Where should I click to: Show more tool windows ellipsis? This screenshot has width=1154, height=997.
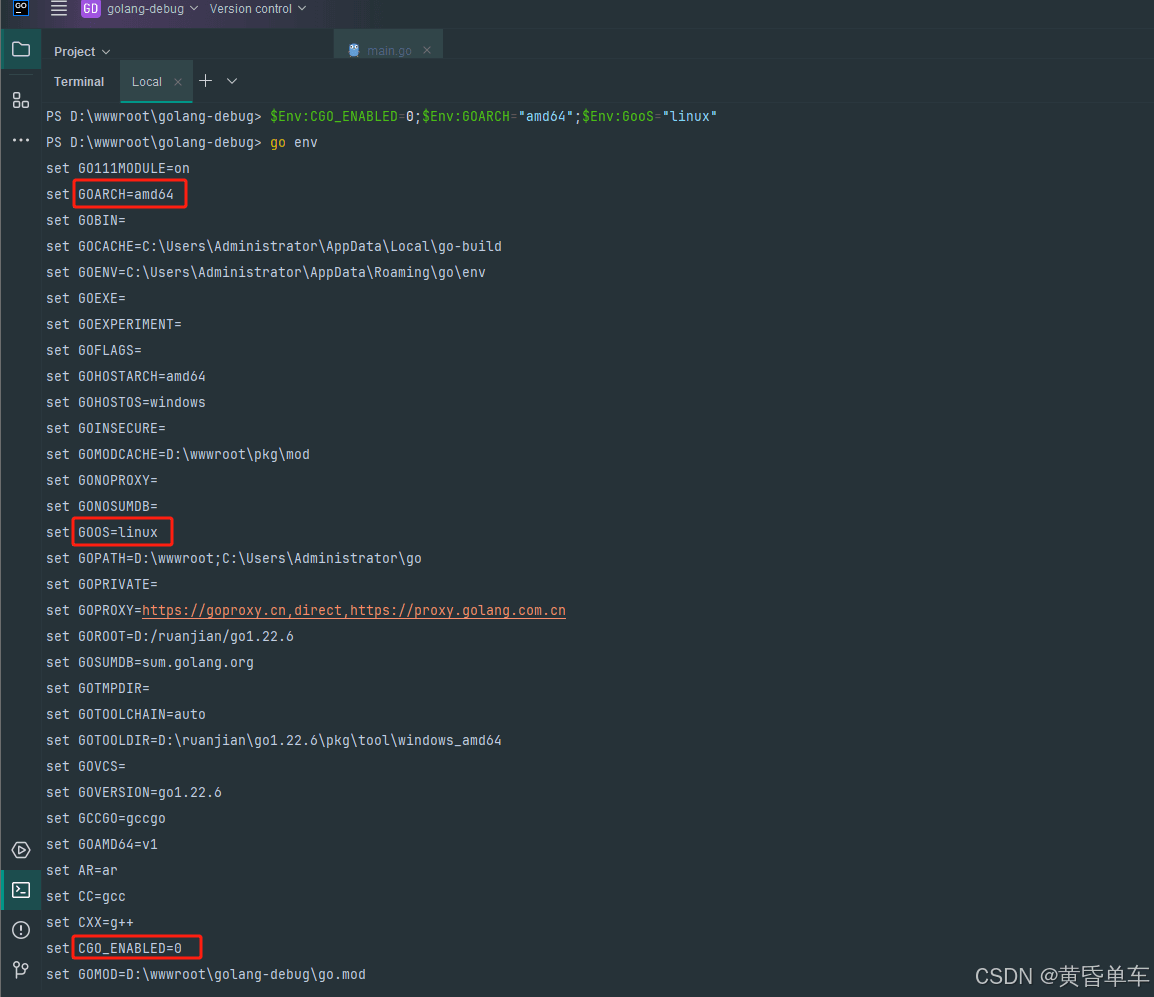click(x=21, y=140)
